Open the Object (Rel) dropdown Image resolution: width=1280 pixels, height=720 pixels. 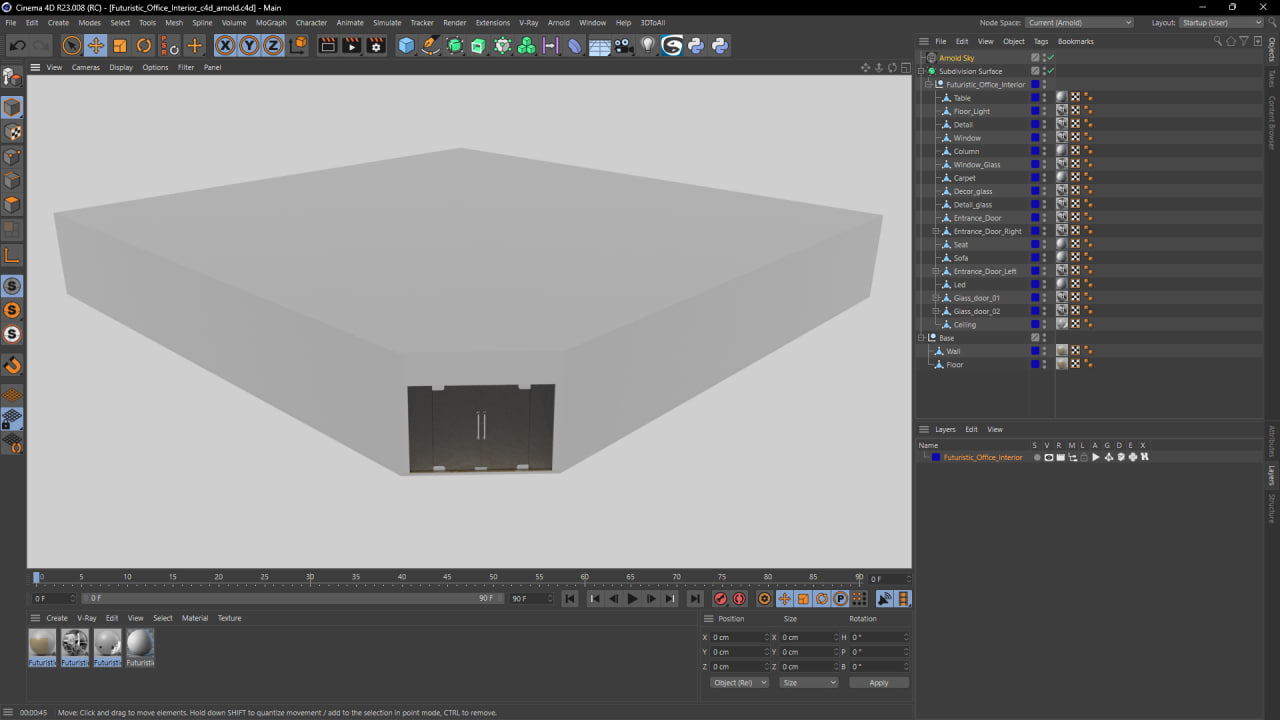point(739,682)
